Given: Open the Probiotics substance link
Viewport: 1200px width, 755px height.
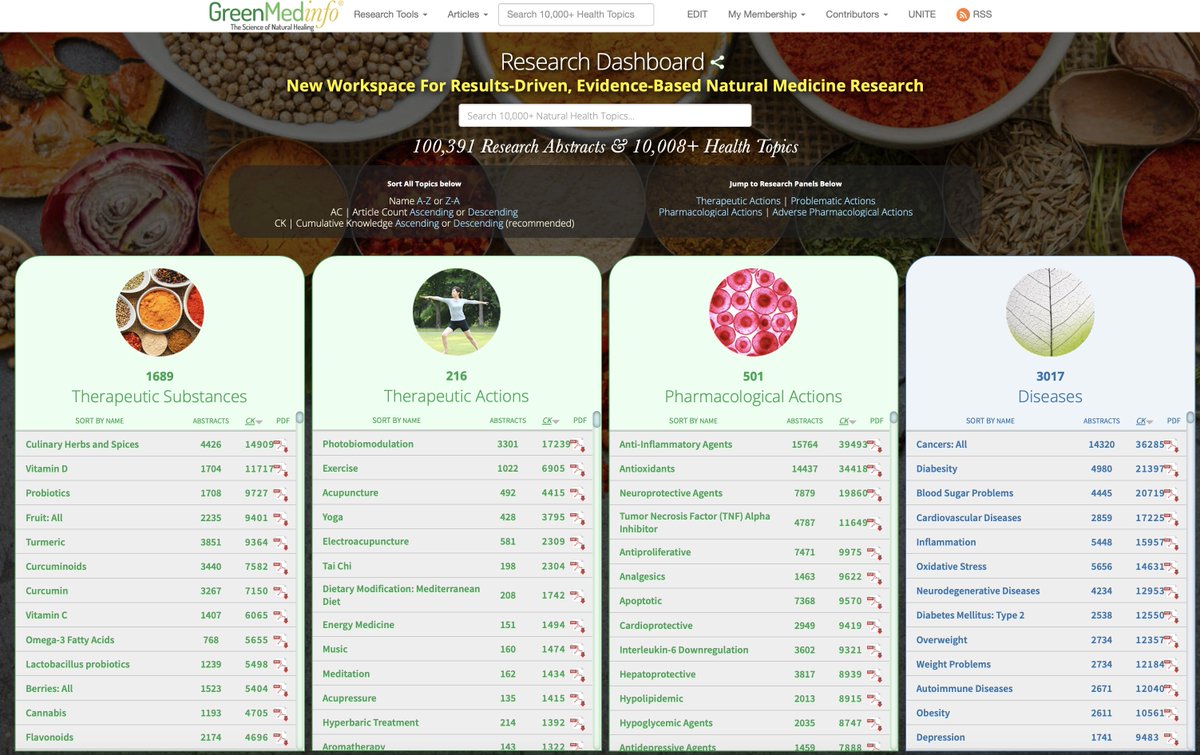Looking at the screenshot, I should coord(48,493).
